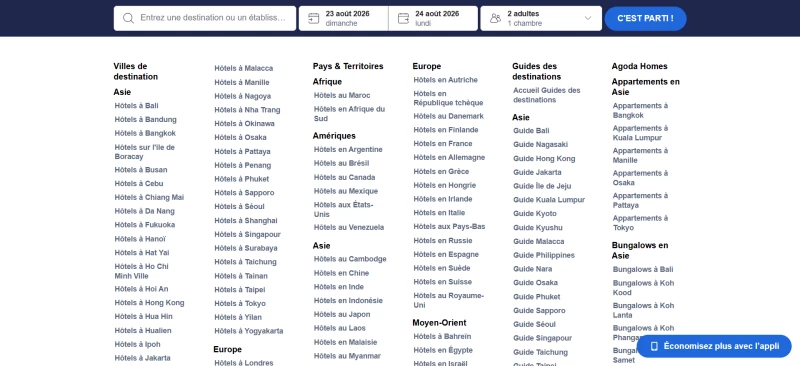Select Hôtels à Séoul
Image resolution: width=800 pixels, height=366 pixels.
coord(239,207)
